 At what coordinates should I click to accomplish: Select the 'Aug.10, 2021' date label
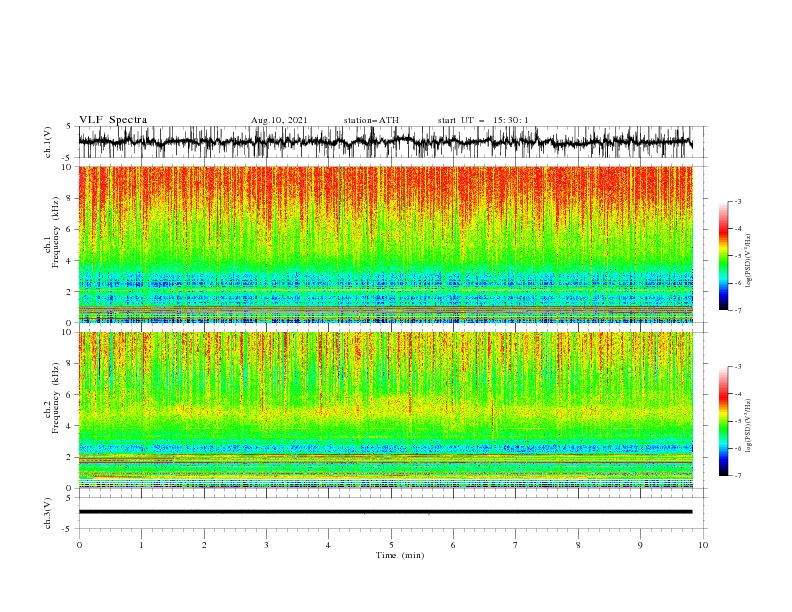pyautogui.click(x=279, y=120)
